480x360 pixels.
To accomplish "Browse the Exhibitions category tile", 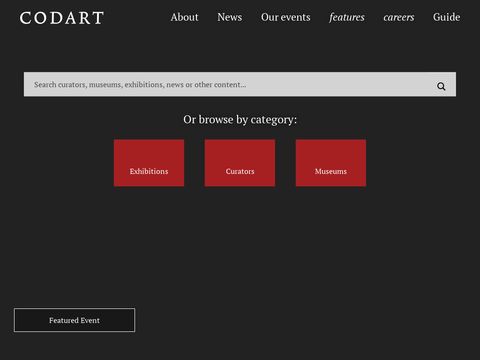I will point(149,163).
